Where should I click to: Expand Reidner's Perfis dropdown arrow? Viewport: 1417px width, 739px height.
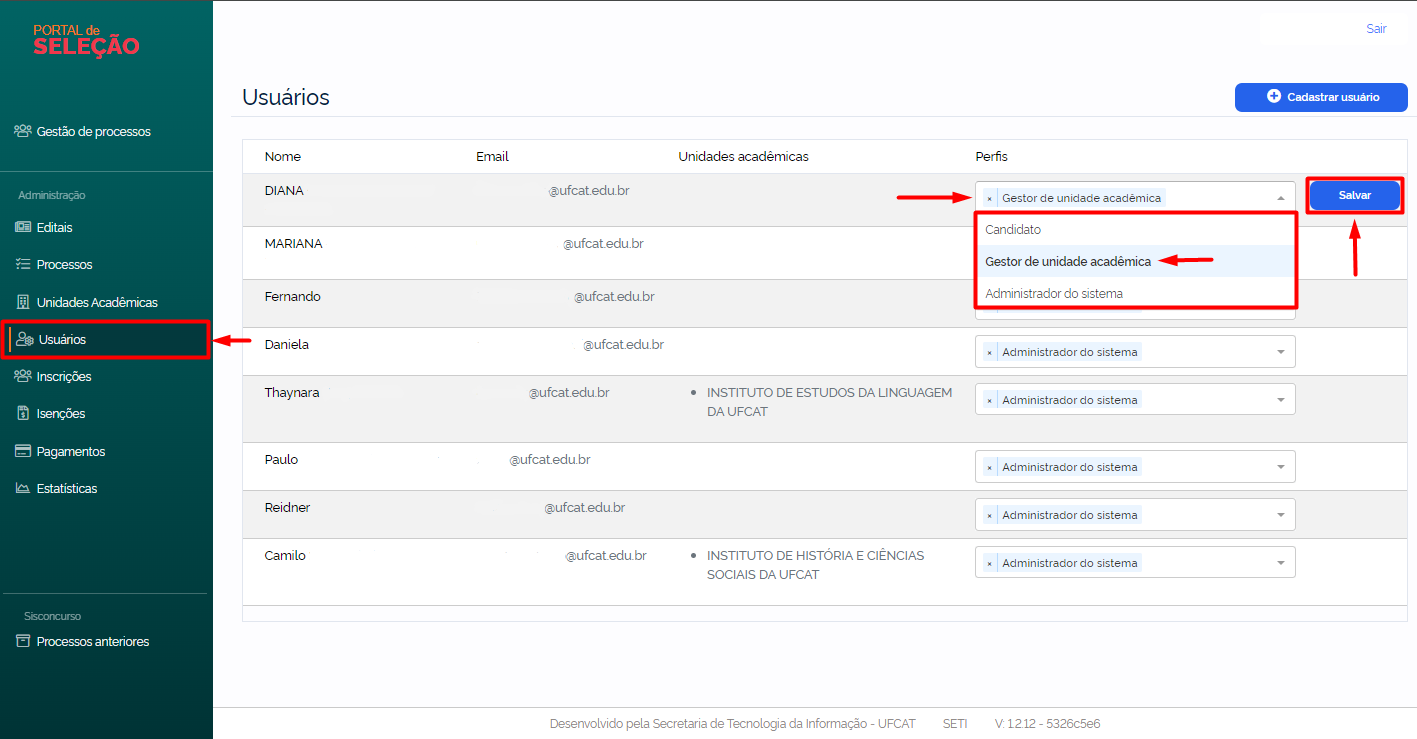pyautogui.click(x=1281, y=515)
